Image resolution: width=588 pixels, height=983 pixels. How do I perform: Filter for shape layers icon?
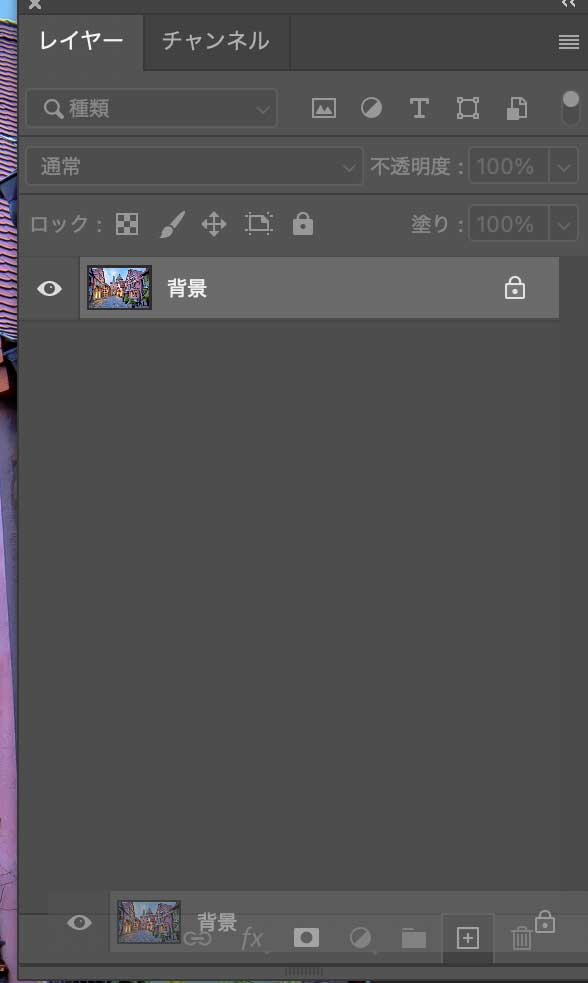tap(468, 108)
